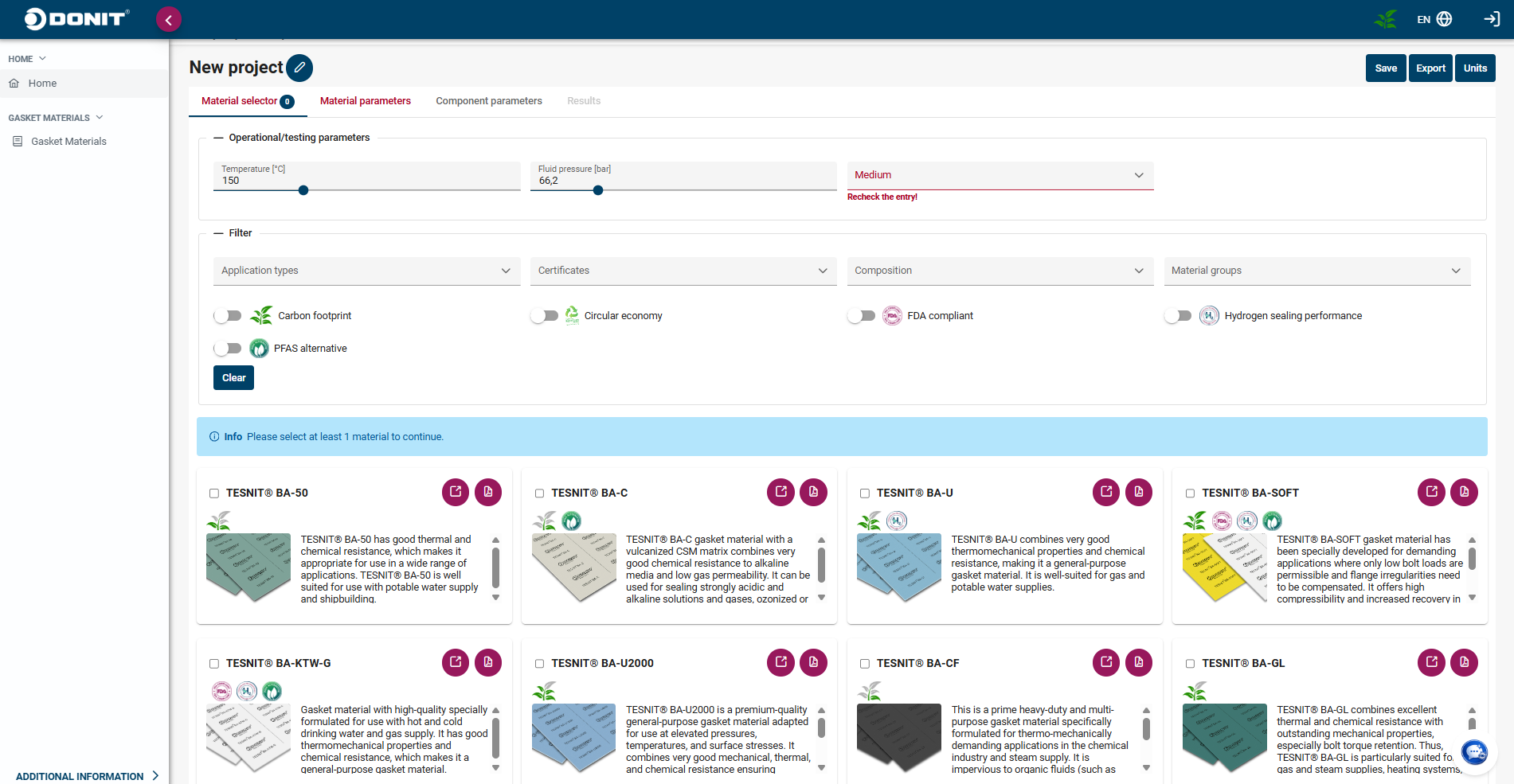Image resolution: width=1514 pixels, height=784 pixels.
Task: Click the Fluid pressure slider handle
Action: (x=598, y=190)
